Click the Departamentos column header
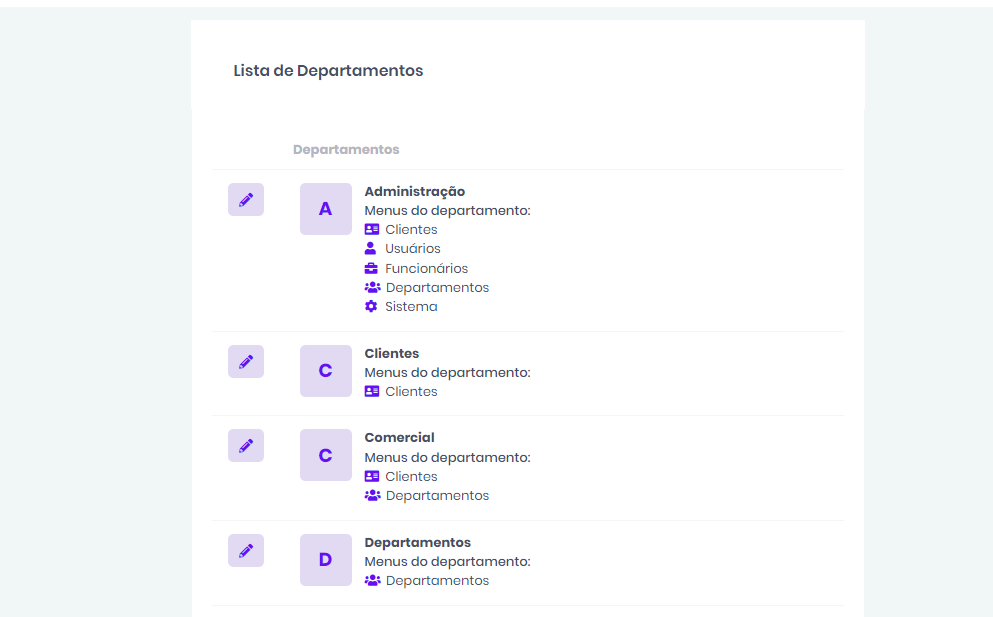This screenshot has width=993, height=617. [x=345, y=150]
